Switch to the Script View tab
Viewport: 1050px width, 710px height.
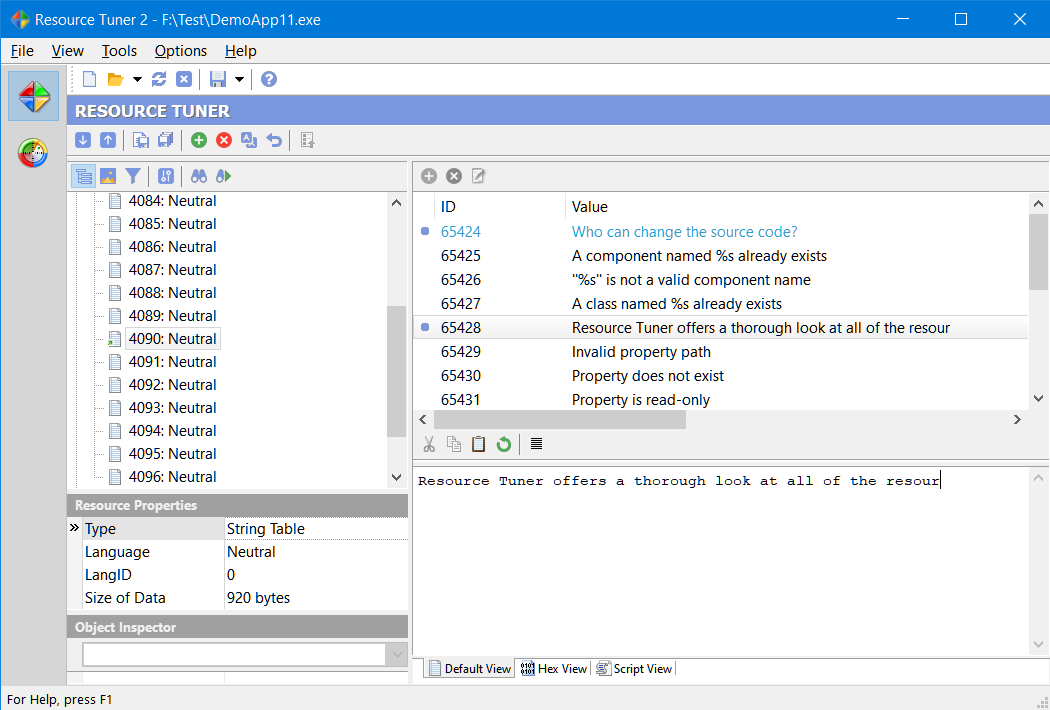[x=634, y=668]
